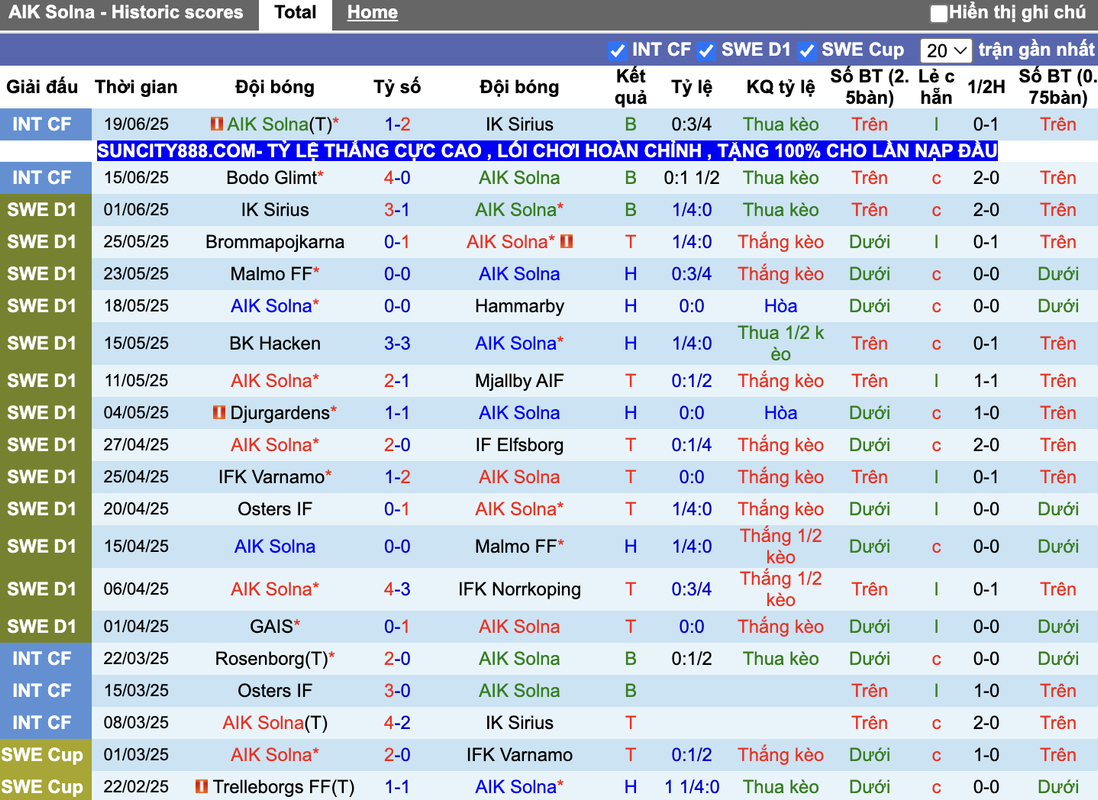1098x800 pixels.
Task: Click the Kết quả column header
Action: 630,87
